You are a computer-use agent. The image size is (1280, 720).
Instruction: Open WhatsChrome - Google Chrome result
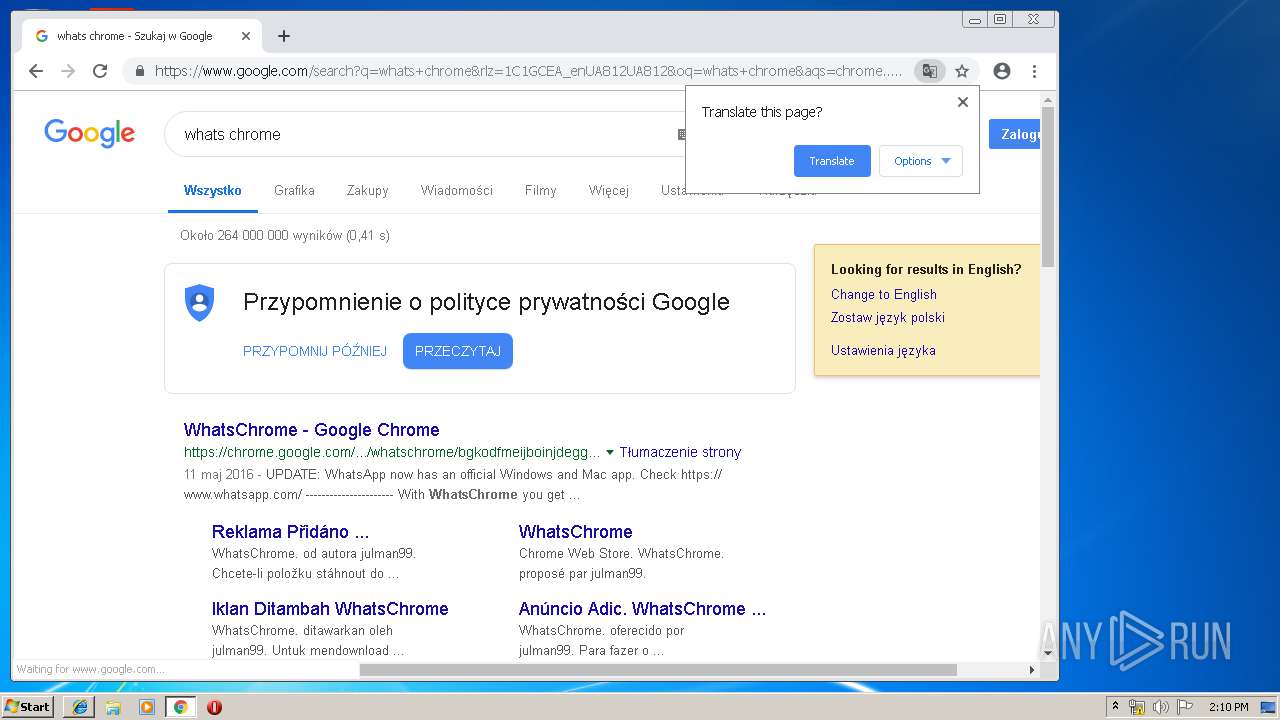312,430
